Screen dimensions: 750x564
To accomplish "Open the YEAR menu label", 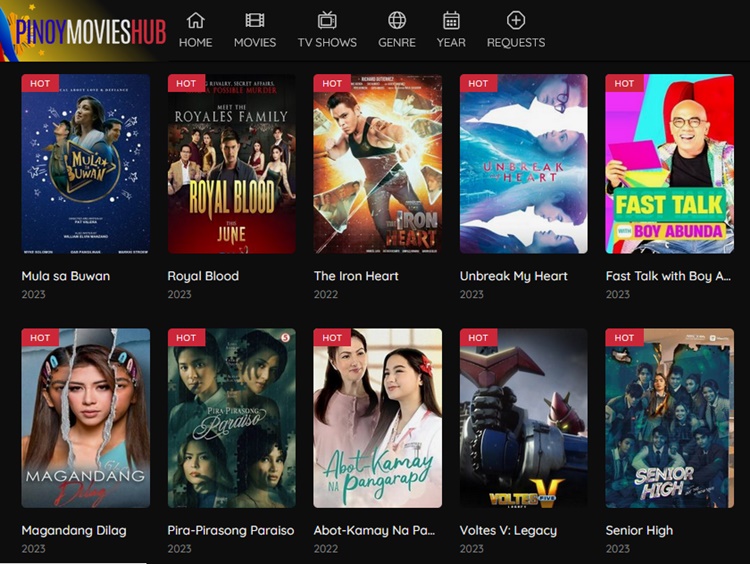I will [451, 43].
